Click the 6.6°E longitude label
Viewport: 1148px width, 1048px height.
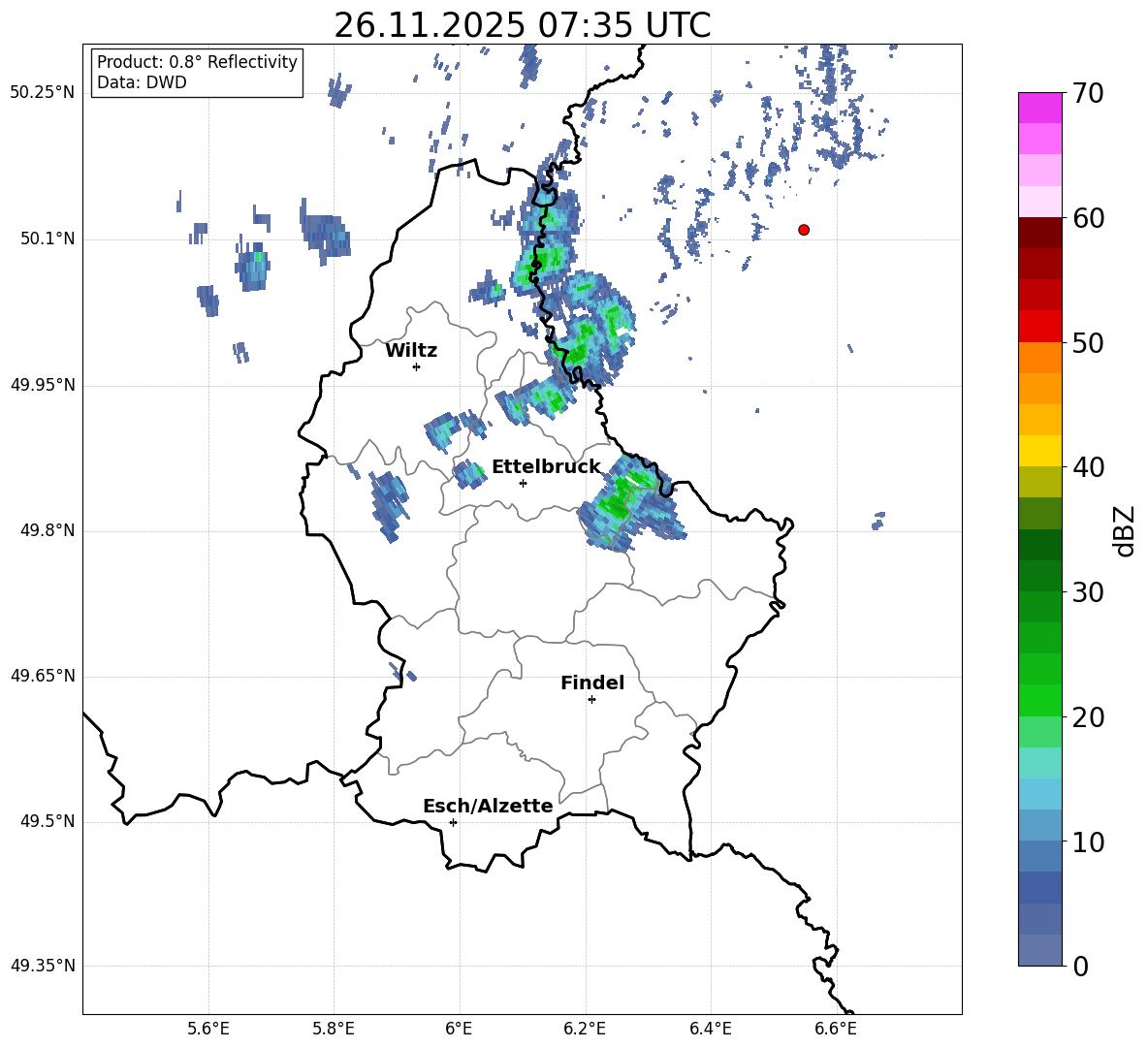tap(836, 1030)
